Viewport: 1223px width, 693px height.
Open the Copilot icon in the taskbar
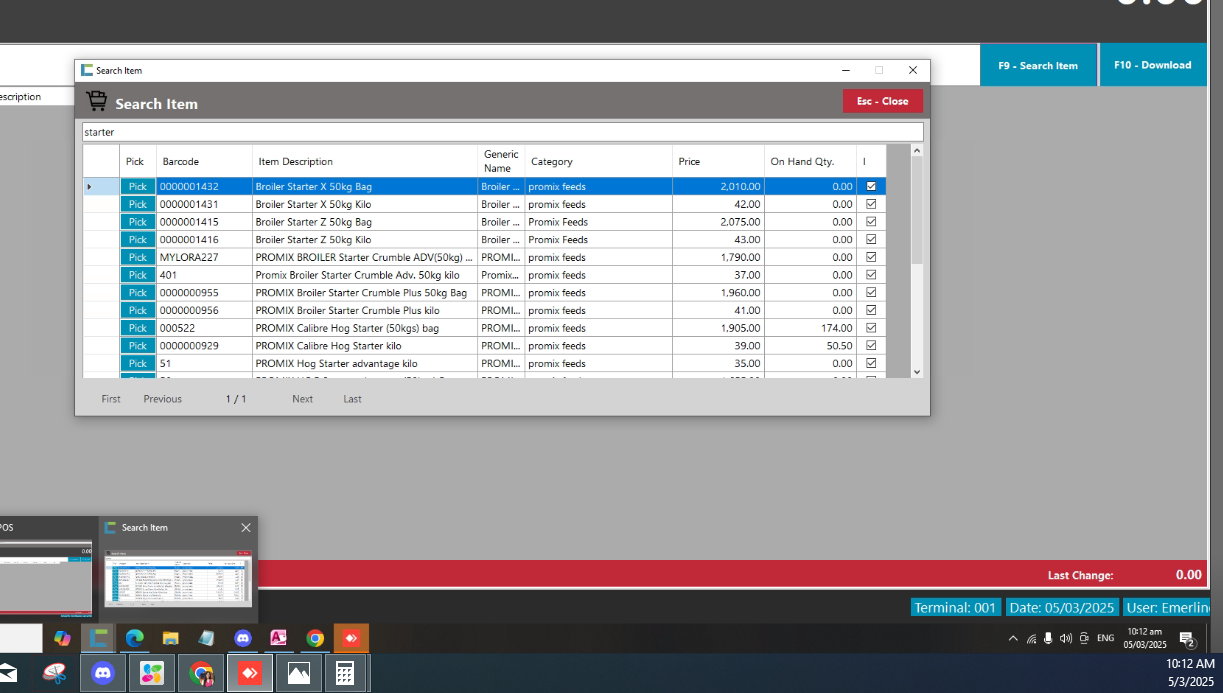tap(62, 638)
